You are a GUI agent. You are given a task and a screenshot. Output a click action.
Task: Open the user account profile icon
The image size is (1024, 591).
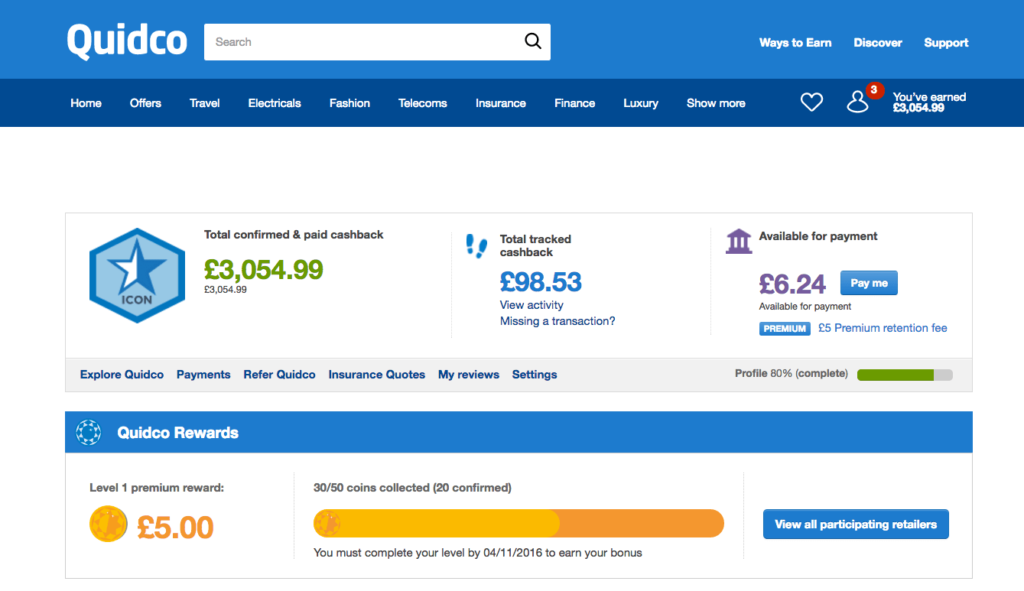coord(857,102)
